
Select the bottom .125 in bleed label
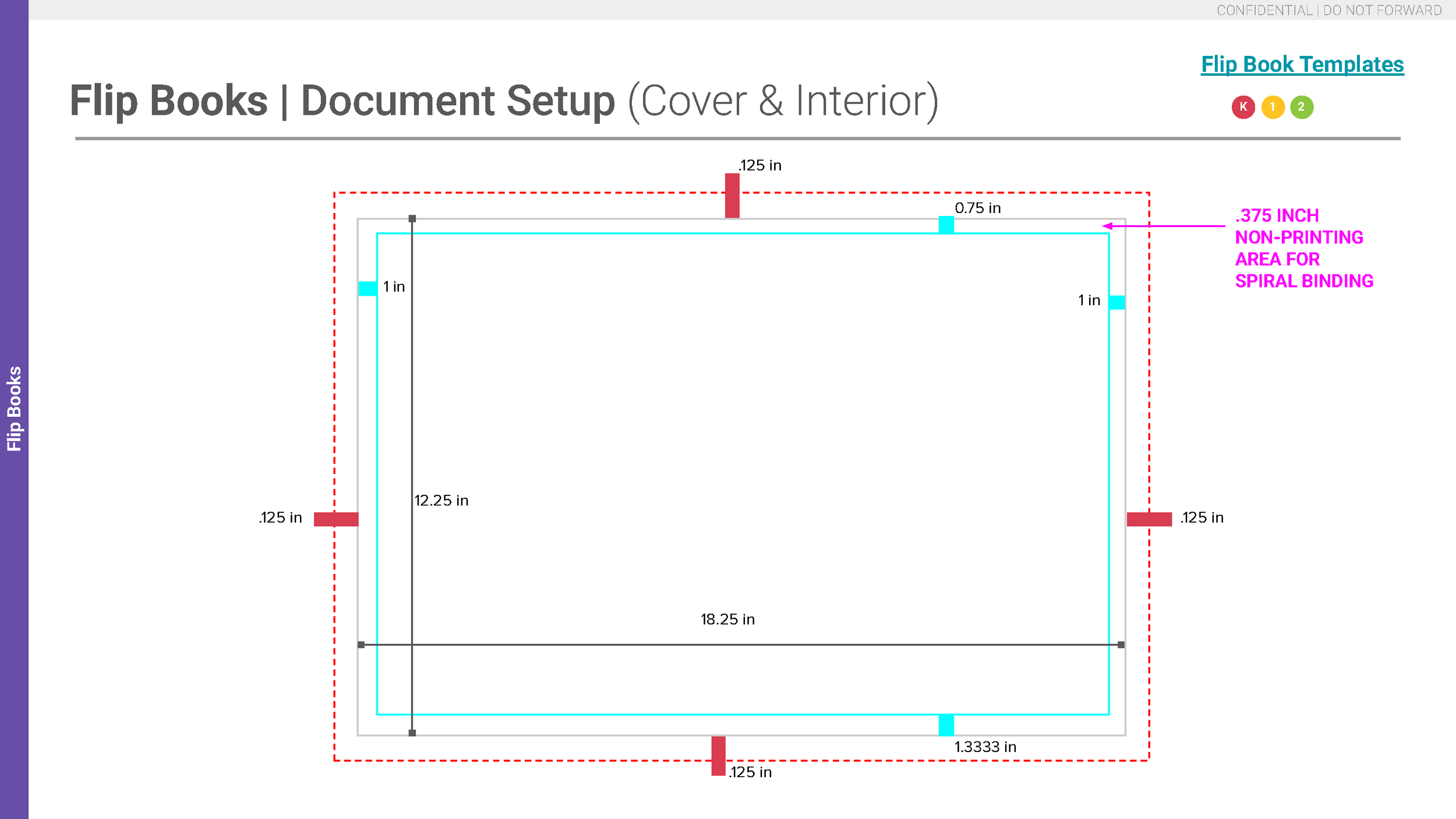[x=750, y=772]
